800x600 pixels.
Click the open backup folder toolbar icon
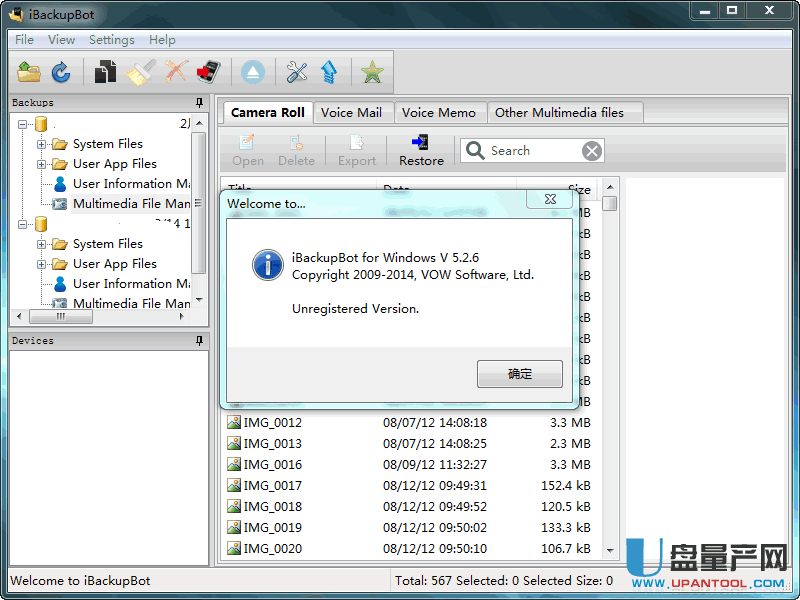pos(29,72)
